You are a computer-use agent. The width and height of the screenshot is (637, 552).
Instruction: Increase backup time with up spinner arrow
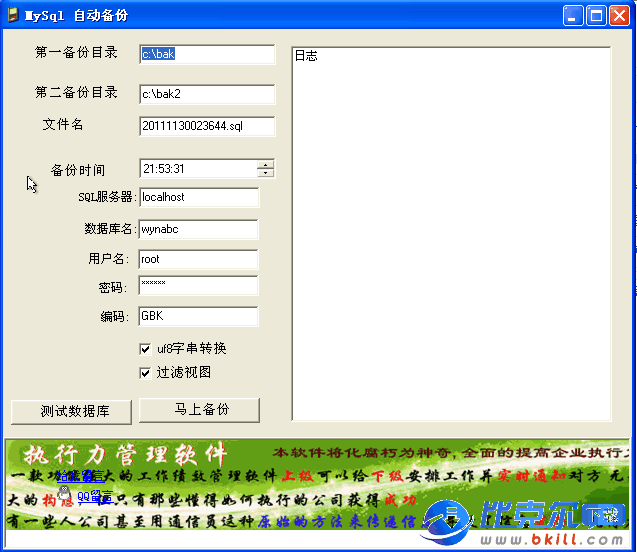click(266, 165)
